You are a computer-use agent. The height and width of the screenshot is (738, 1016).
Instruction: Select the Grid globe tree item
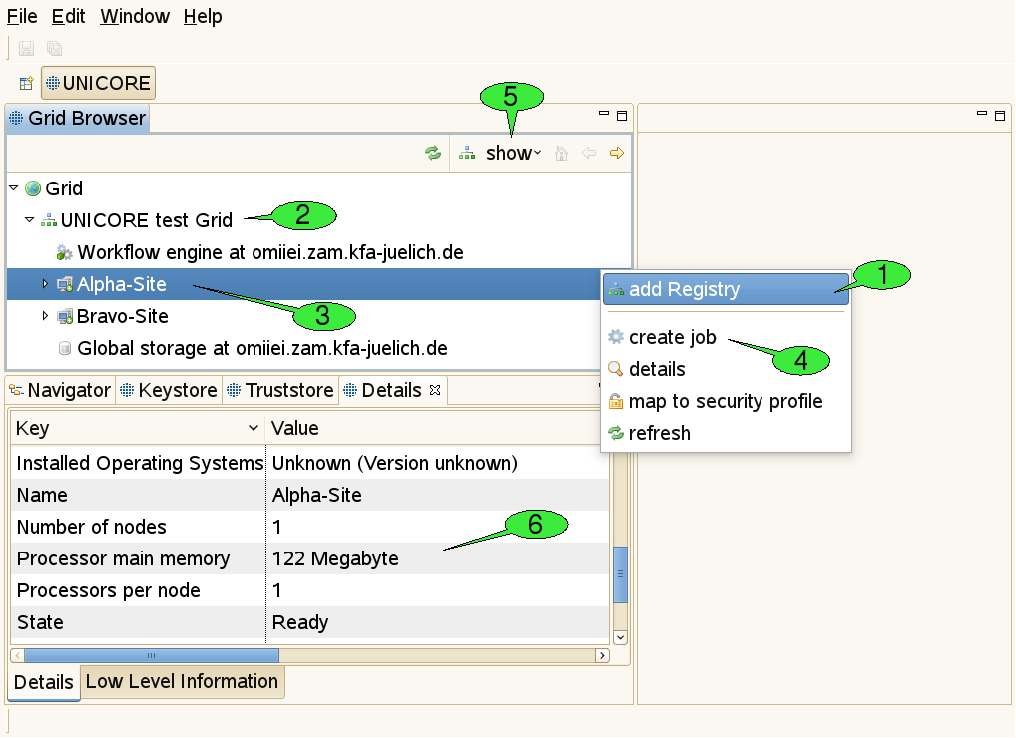click(54, 189)
